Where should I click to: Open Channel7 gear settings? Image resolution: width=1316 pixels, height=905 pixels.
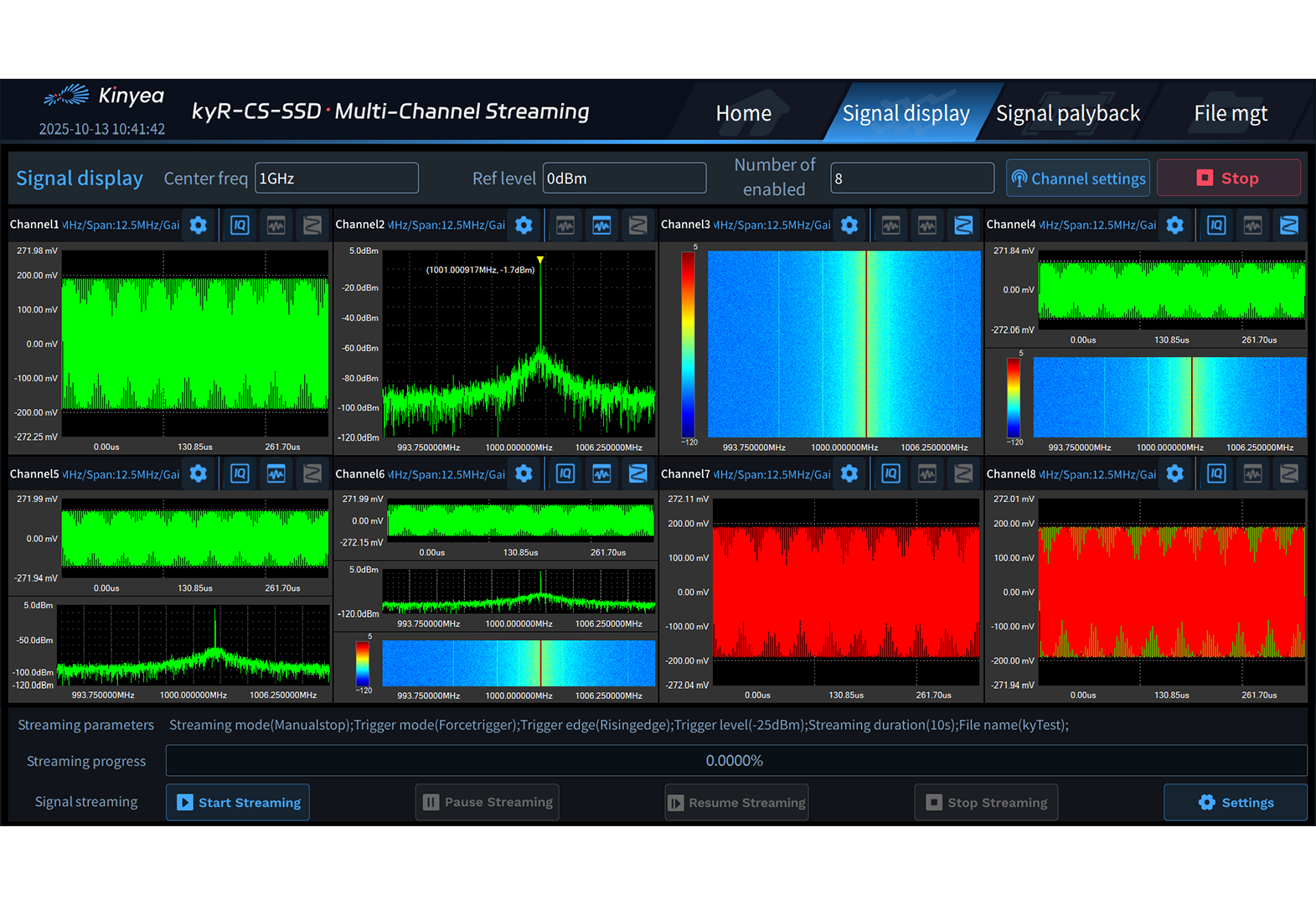(x=849, y=474)
